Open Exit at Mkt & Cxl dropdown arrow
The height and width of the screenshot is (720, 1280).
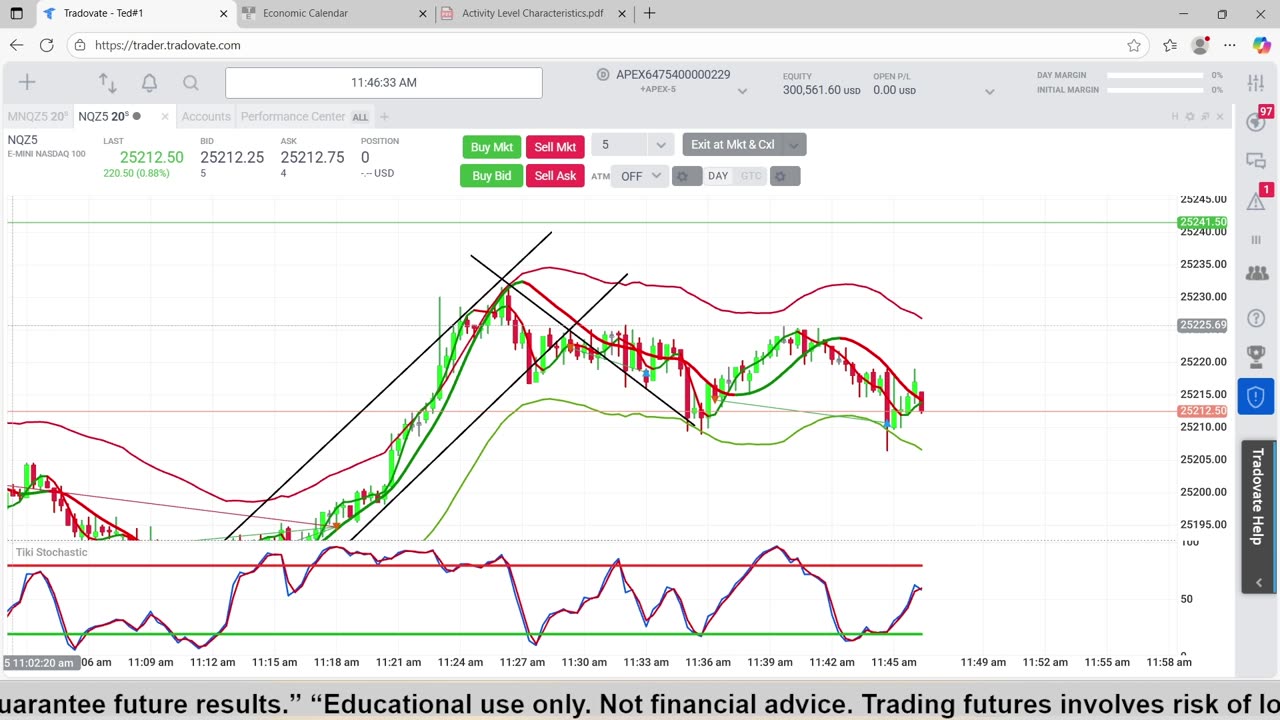(x=793, y=145)
